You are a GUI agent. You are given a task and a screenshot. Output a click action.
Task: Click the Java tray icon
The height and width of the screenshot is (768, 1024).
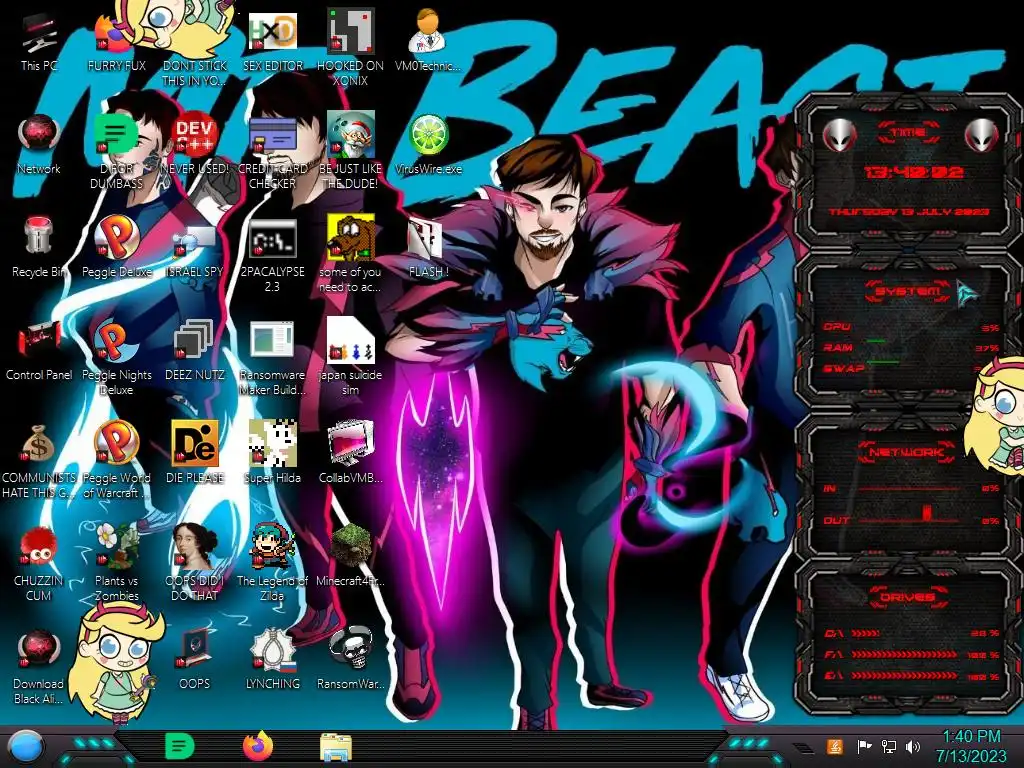(834, 746)
